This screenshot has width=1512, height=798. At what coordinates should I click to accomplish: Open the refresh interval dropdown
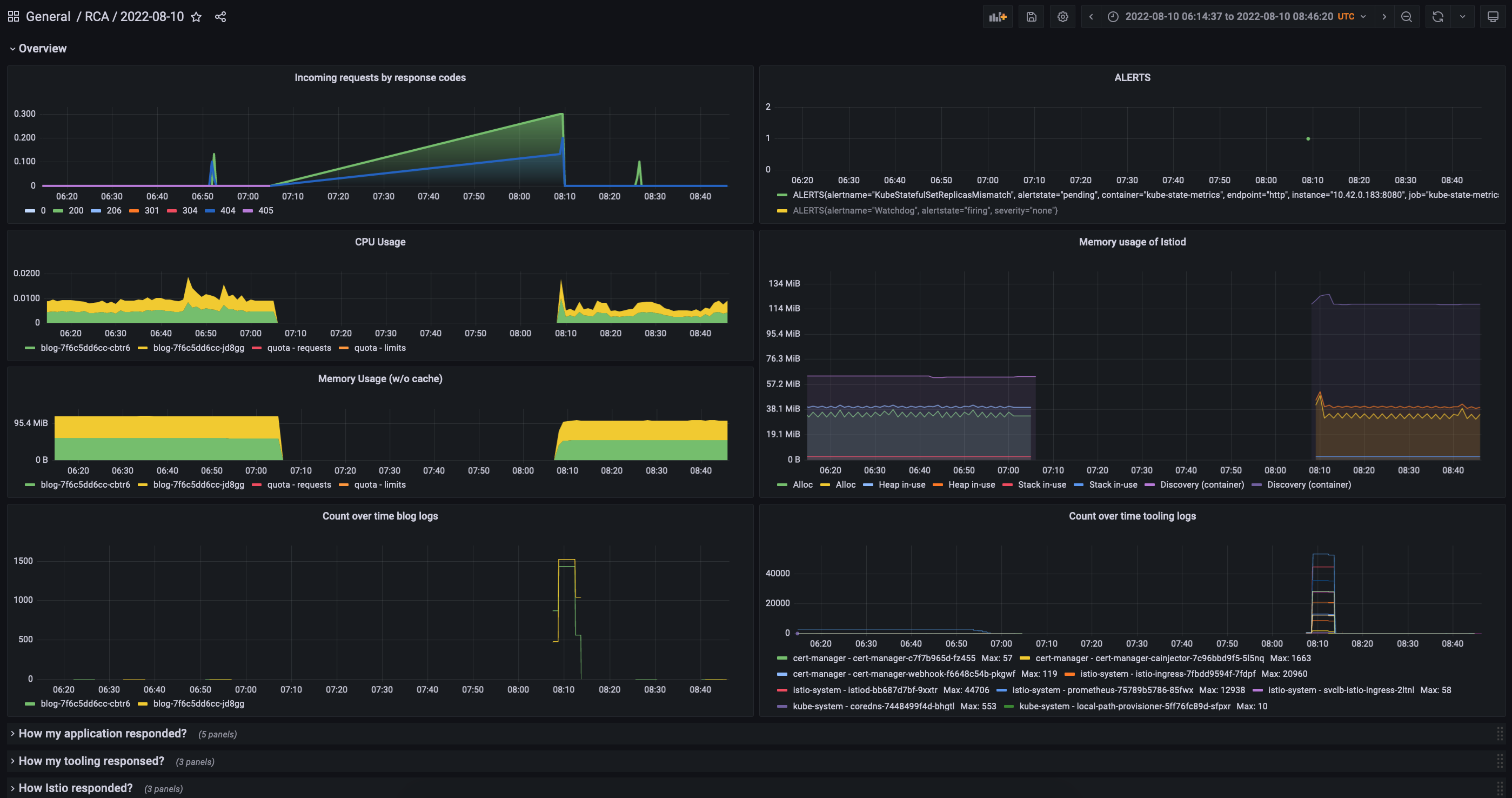point(1462,16)
